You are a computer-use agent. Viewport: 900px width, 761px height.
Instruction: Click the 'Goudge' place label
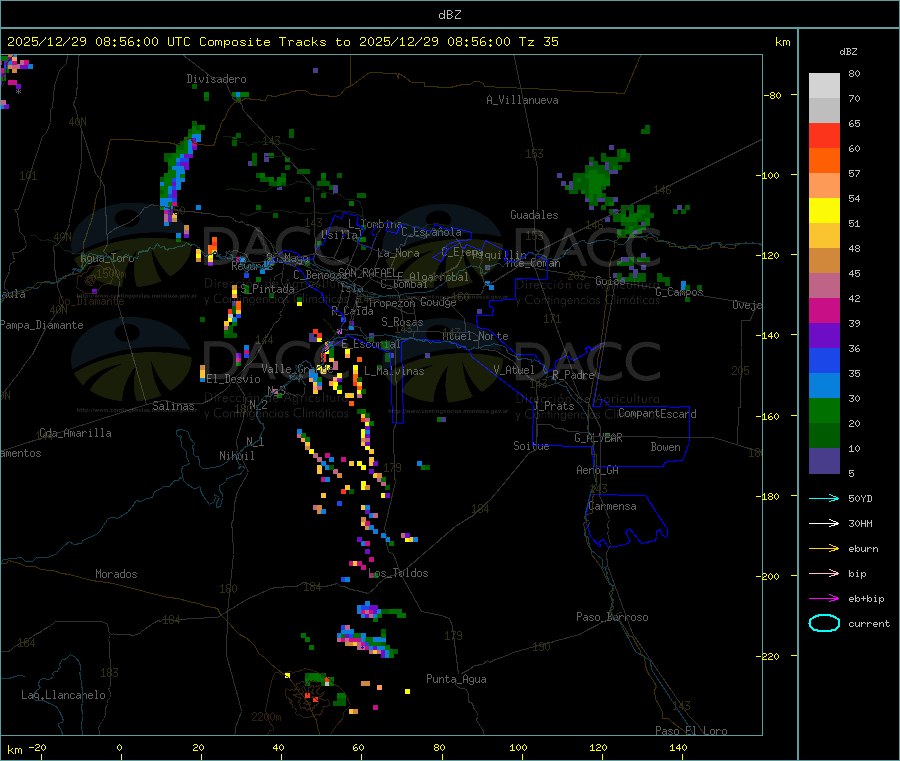click(x=438, y=302)
